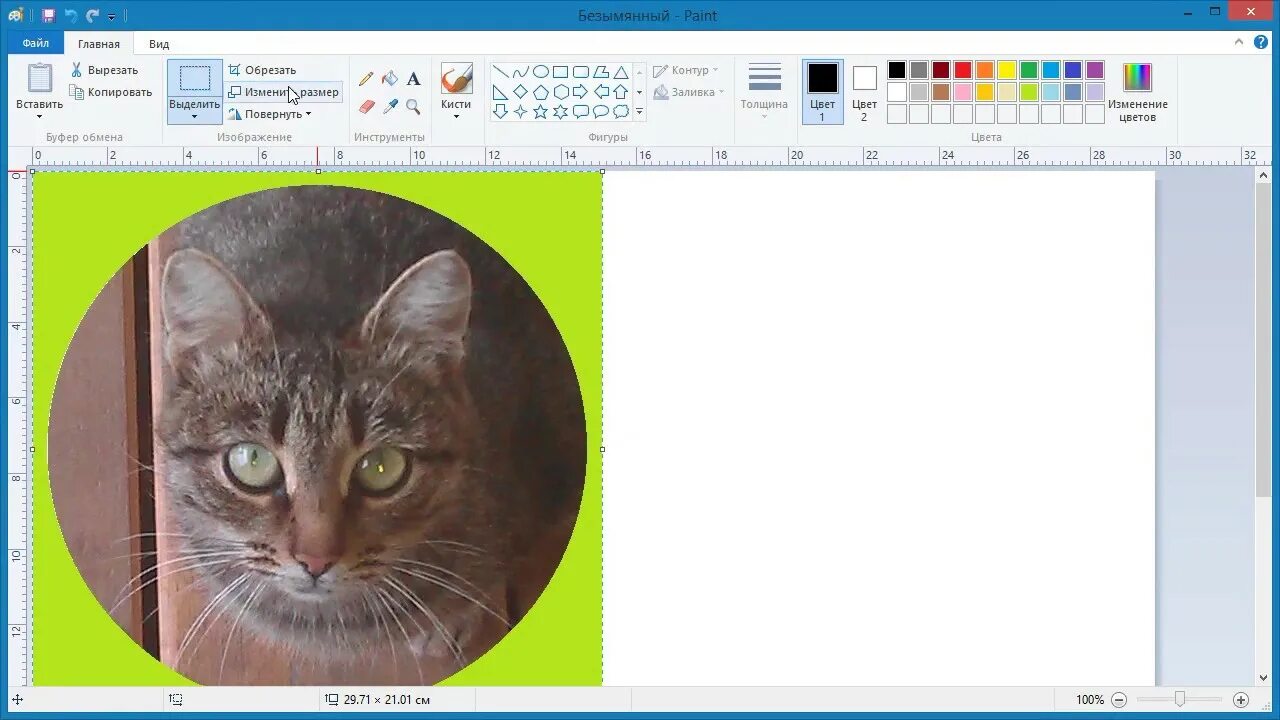Click the Undo arrow in title bar
1280x720 pixels.
pos(71,15)
